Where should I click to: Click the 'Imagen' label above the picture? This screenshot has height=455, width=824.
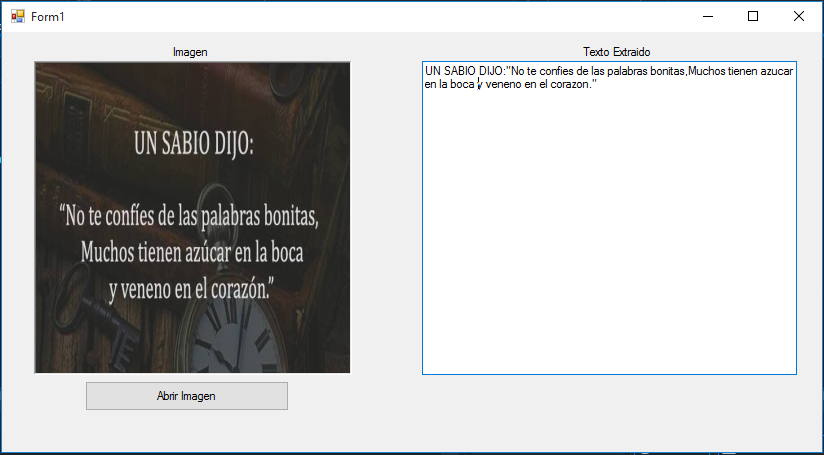click(x=190, y=52)
